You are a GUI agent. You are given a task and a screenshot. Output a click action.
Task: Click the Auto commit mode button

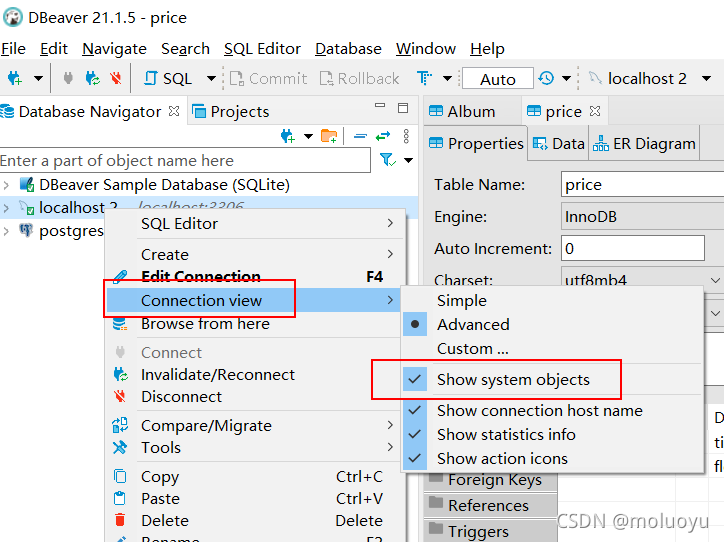coord(498,79)
